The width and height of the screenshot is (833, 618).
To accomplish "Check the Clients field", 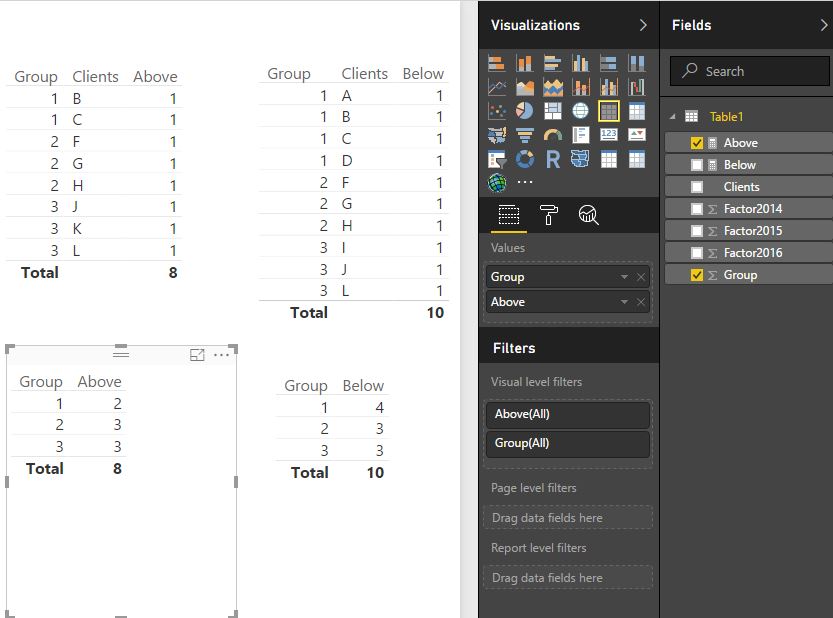I will [x=696, y=187].
